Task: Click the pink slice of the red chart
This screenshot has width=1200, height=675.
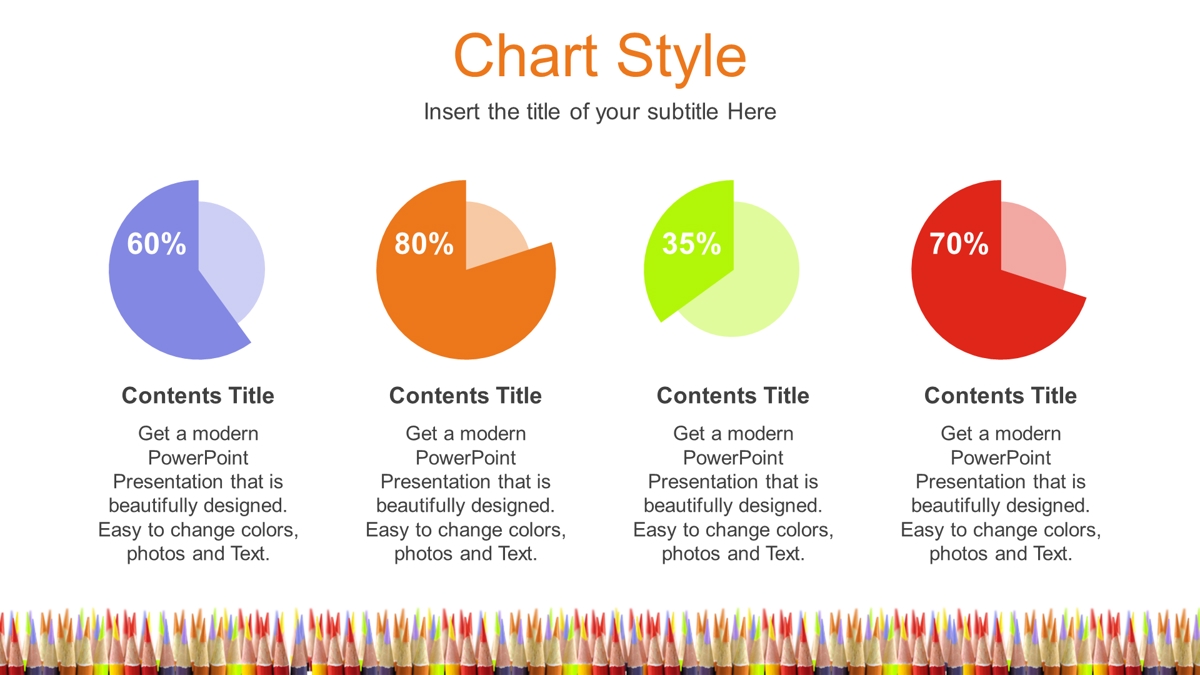Action: click(1030, 245)
